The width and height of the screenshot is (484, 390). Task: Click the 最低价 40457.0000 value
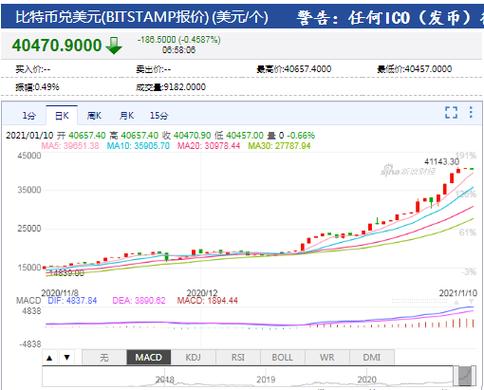[414, 69]
